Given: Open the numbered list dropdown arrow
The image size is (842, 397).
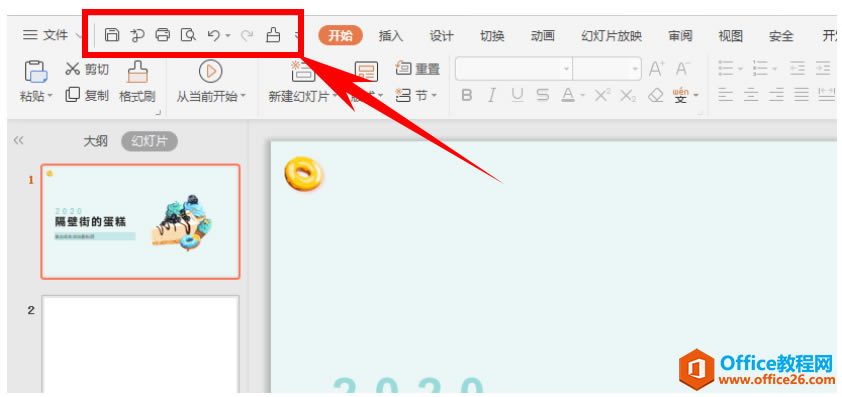Looking at the screenshot, I should 775,69.
